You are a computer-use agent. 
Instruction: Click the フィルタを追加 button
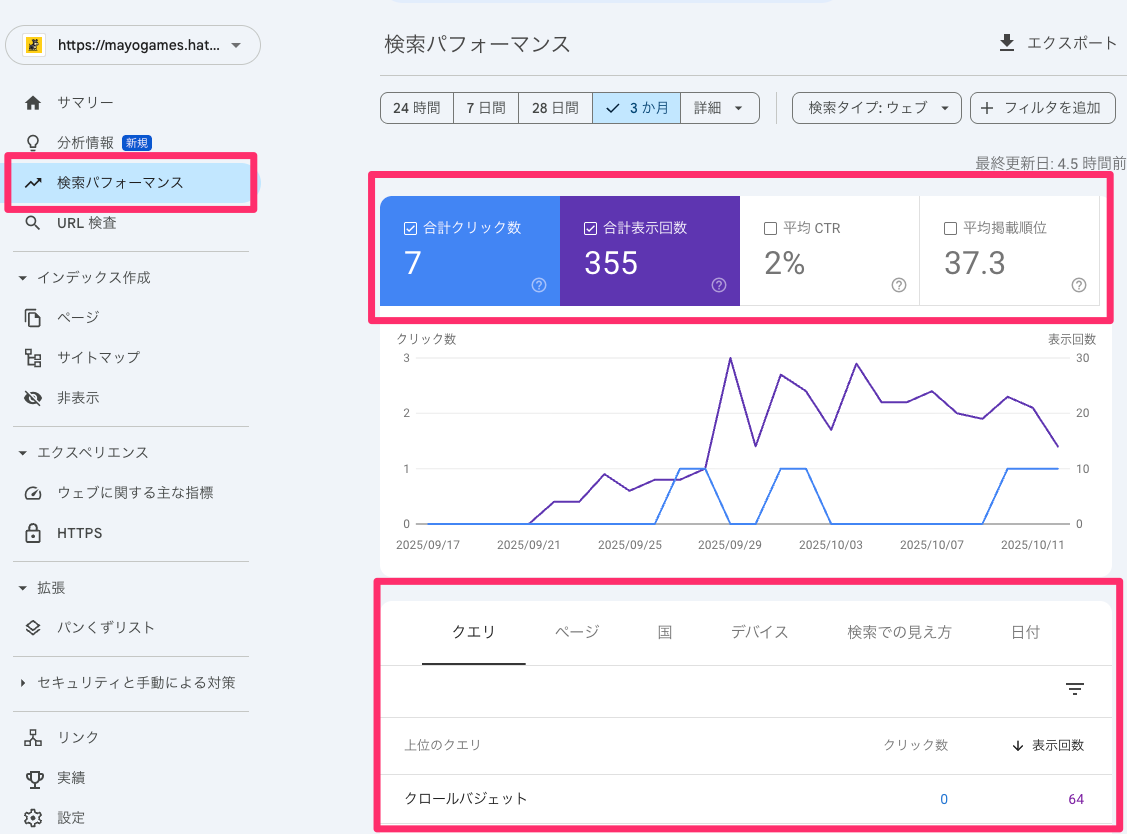pyautogui.click(x=1043, y=108)
